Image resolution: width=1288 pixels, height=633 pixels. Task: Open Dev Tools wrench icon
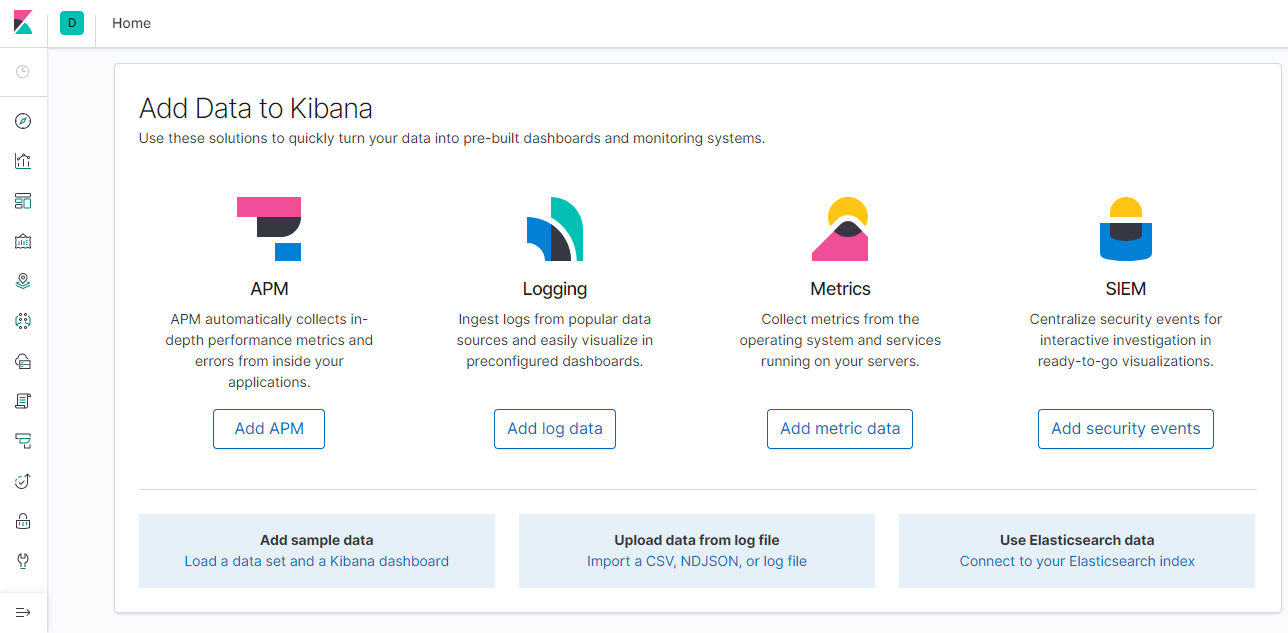(x=23, y=561)
